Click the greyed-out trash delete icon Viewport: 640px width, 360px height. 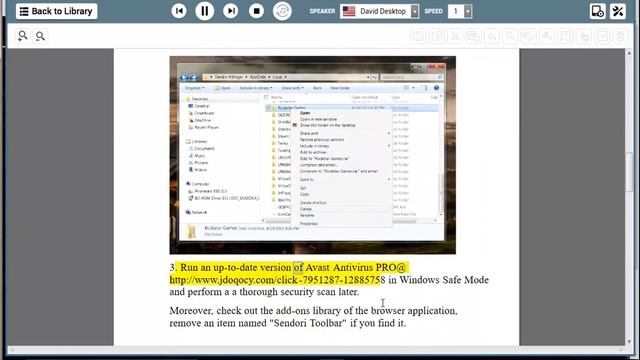(621, 36)
